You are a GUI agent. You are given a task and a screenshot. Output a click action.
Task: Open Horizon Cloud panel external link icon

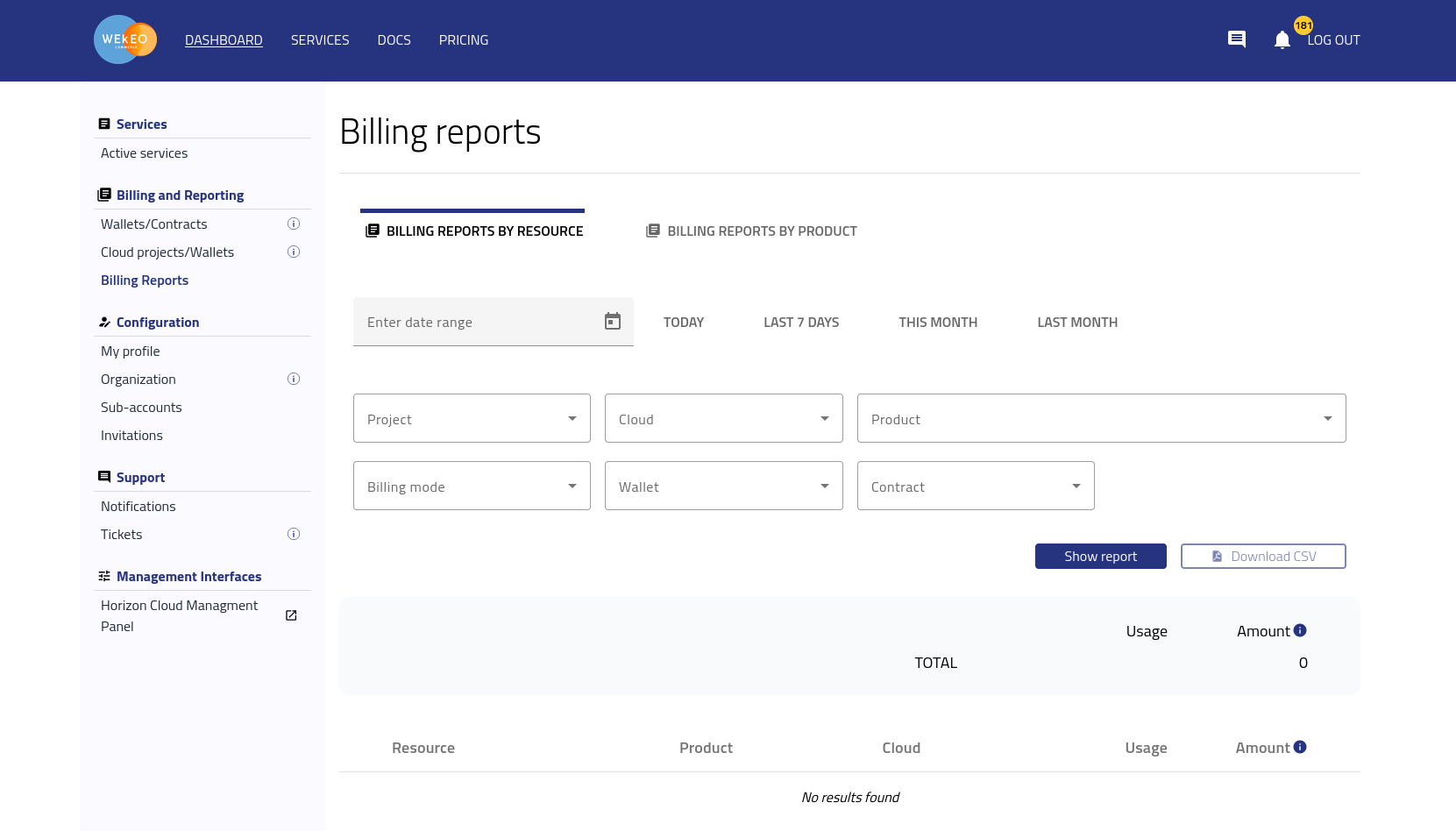pos(291,615)
